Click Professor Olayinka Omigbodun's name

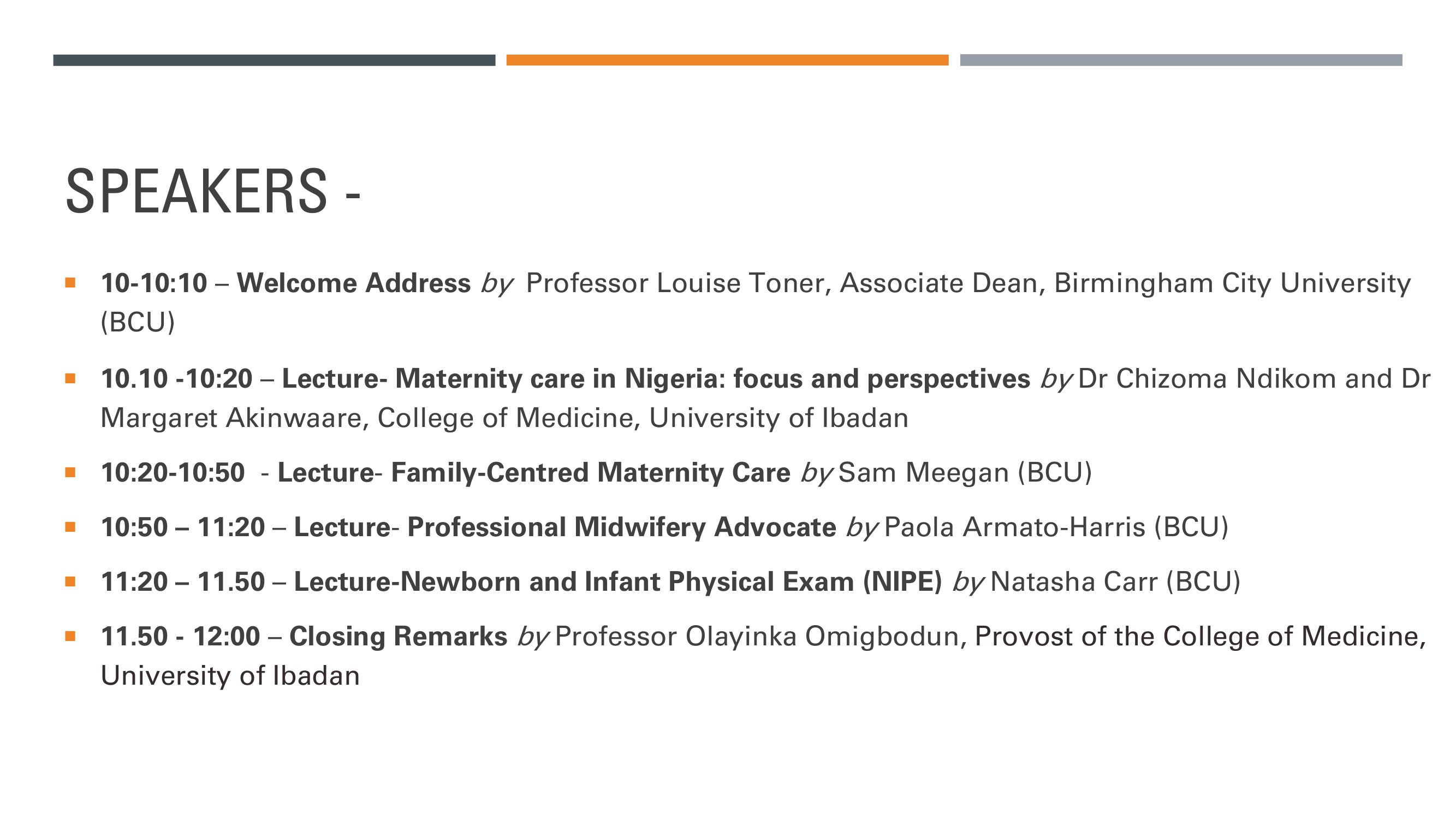(x=757, y=637)
